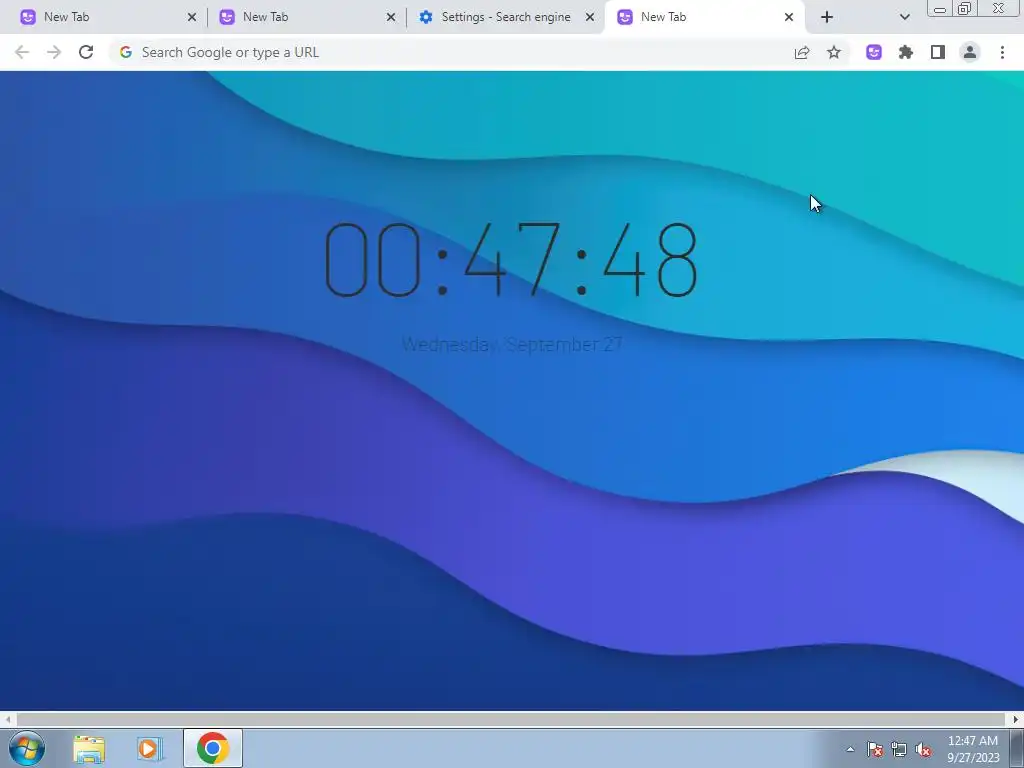The image size is (1024, 768).
Task: Close the second New Tab
Action: click(x=391, y=17)
